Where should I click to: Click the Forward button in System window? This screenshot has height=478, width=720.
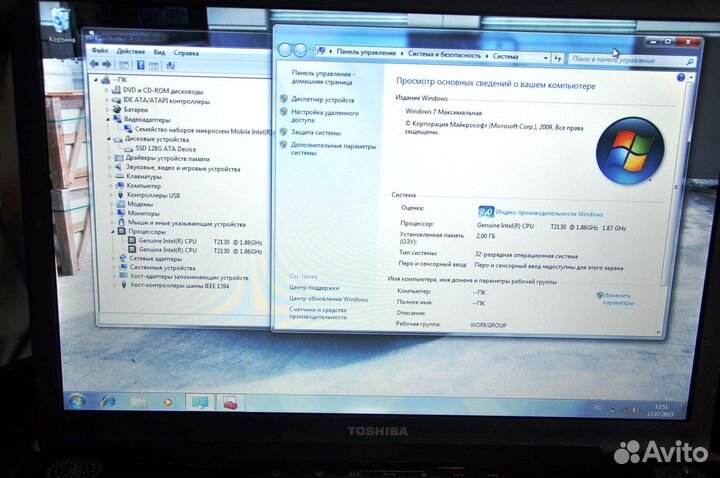(300, 51)
